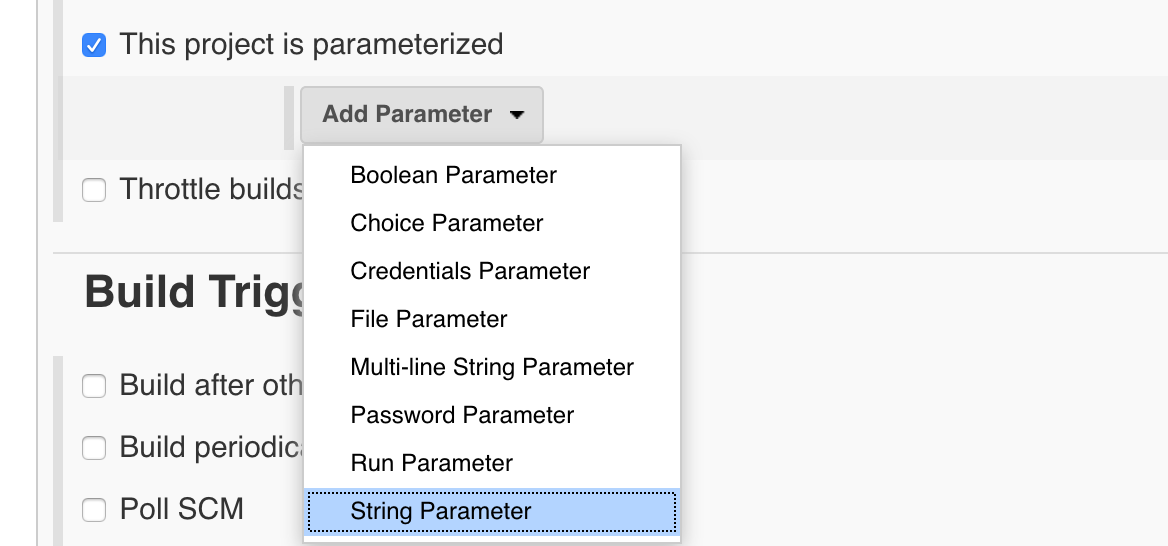This screenshot has height=546, width=1168.
Task: Click the caret arrow on Add Parameter
Action: tap(517, 115)
